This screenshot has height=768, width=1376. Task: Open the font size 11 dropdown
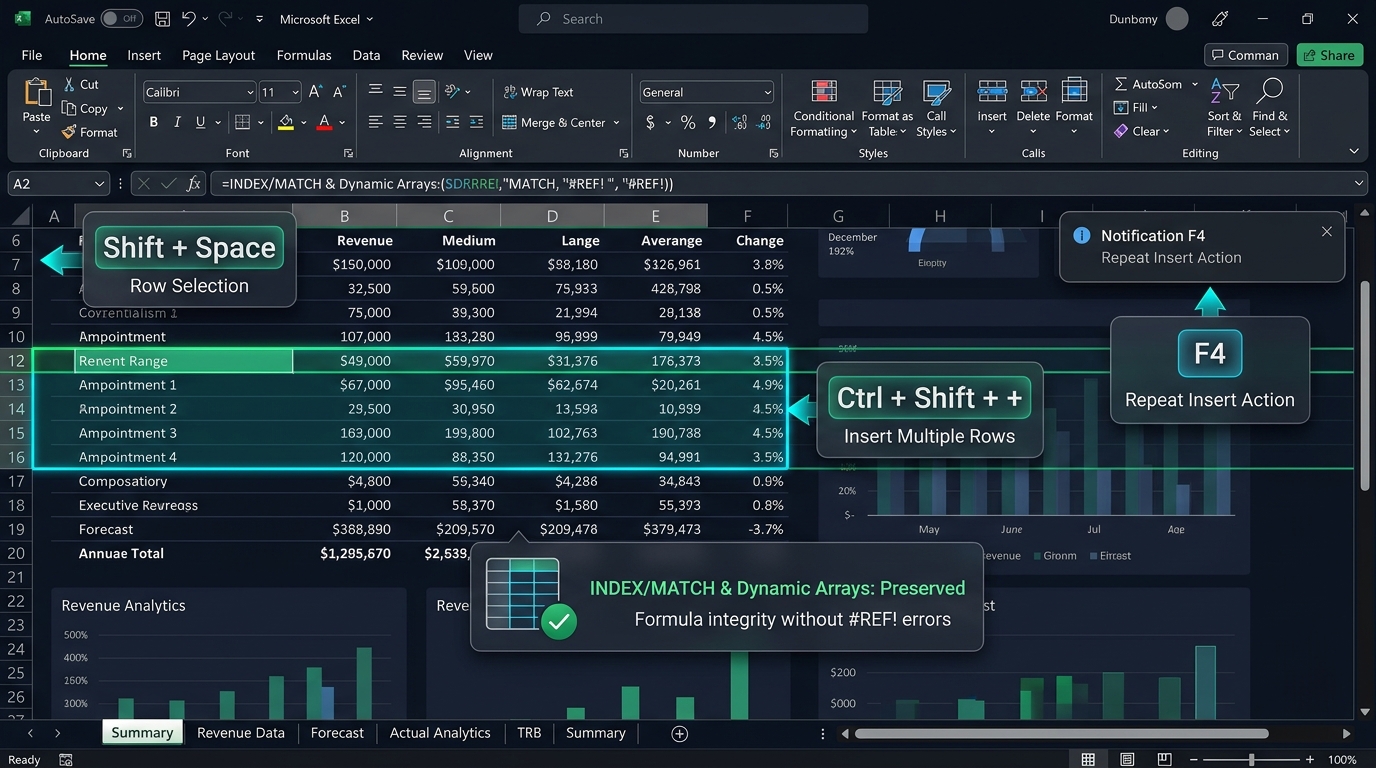pyautogui.click(x=295, y=92)
